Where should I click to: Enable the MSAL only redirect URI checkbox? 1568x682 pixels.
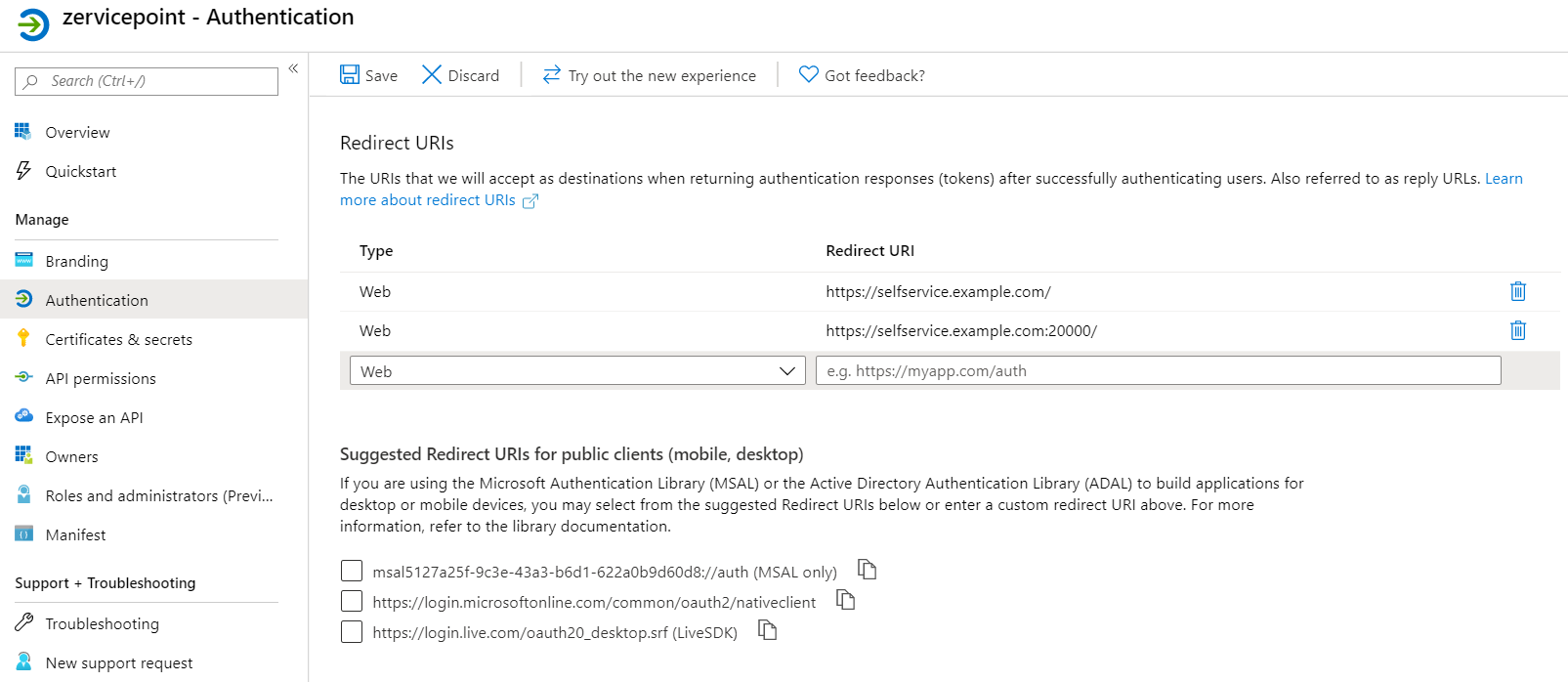352,571
